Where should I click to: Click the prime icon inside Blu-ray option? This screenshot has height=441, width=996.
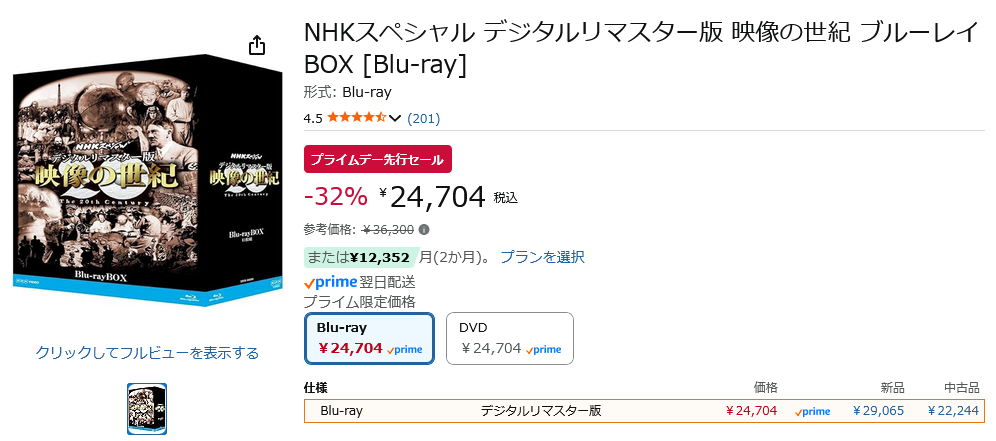point(404,349)
